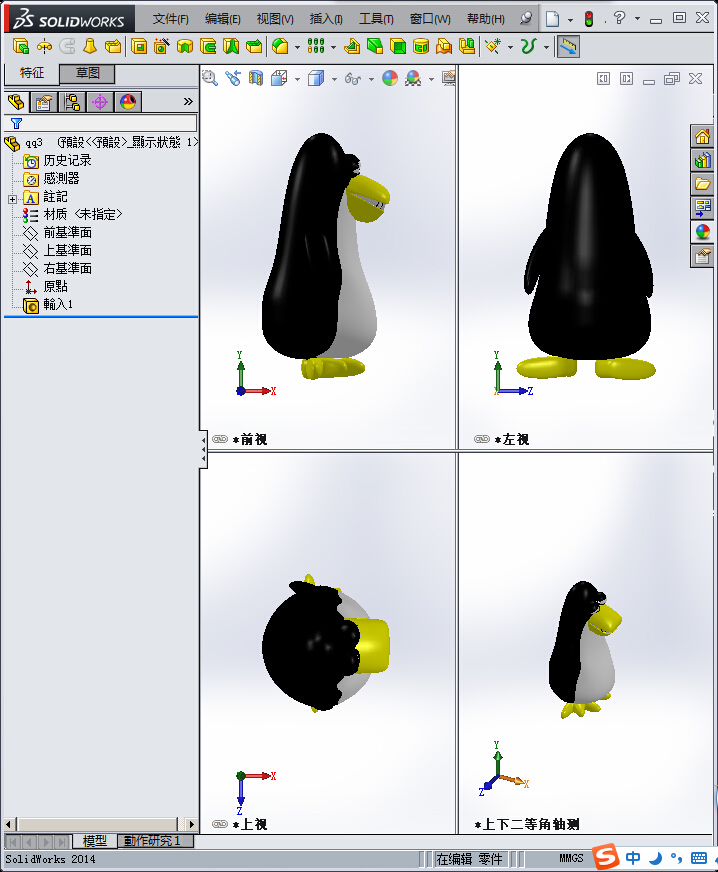Image resolution: width=718 pixels, height=872 pixels.
Task: Expand the 註記 annotations tree node
Action: (x=12, y=199)
